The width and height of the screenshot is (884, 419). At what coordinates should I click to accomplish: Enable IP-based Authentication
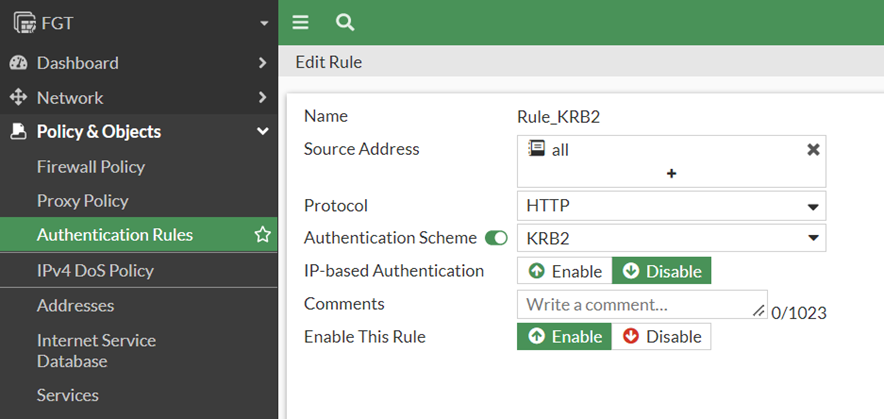565,271
